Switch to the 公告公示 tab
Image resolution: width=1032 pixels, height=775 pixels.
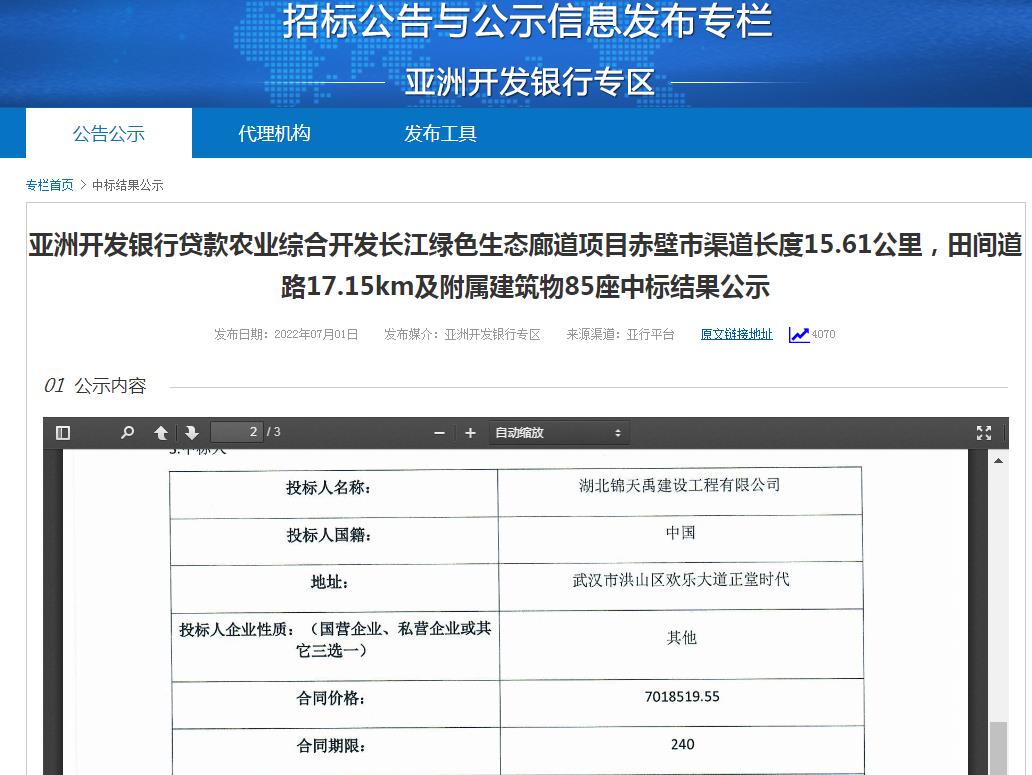point(109,132)
